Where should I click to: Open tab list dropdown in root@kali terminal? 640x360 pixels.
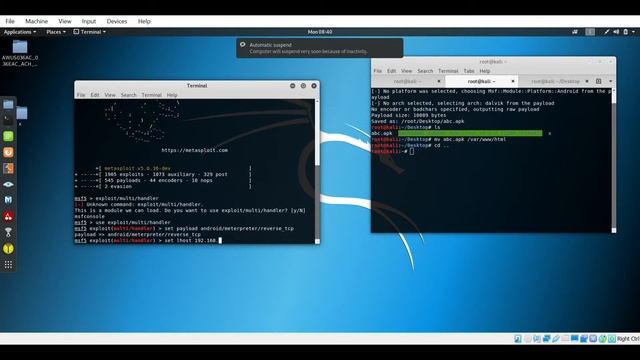coord(610,81)
